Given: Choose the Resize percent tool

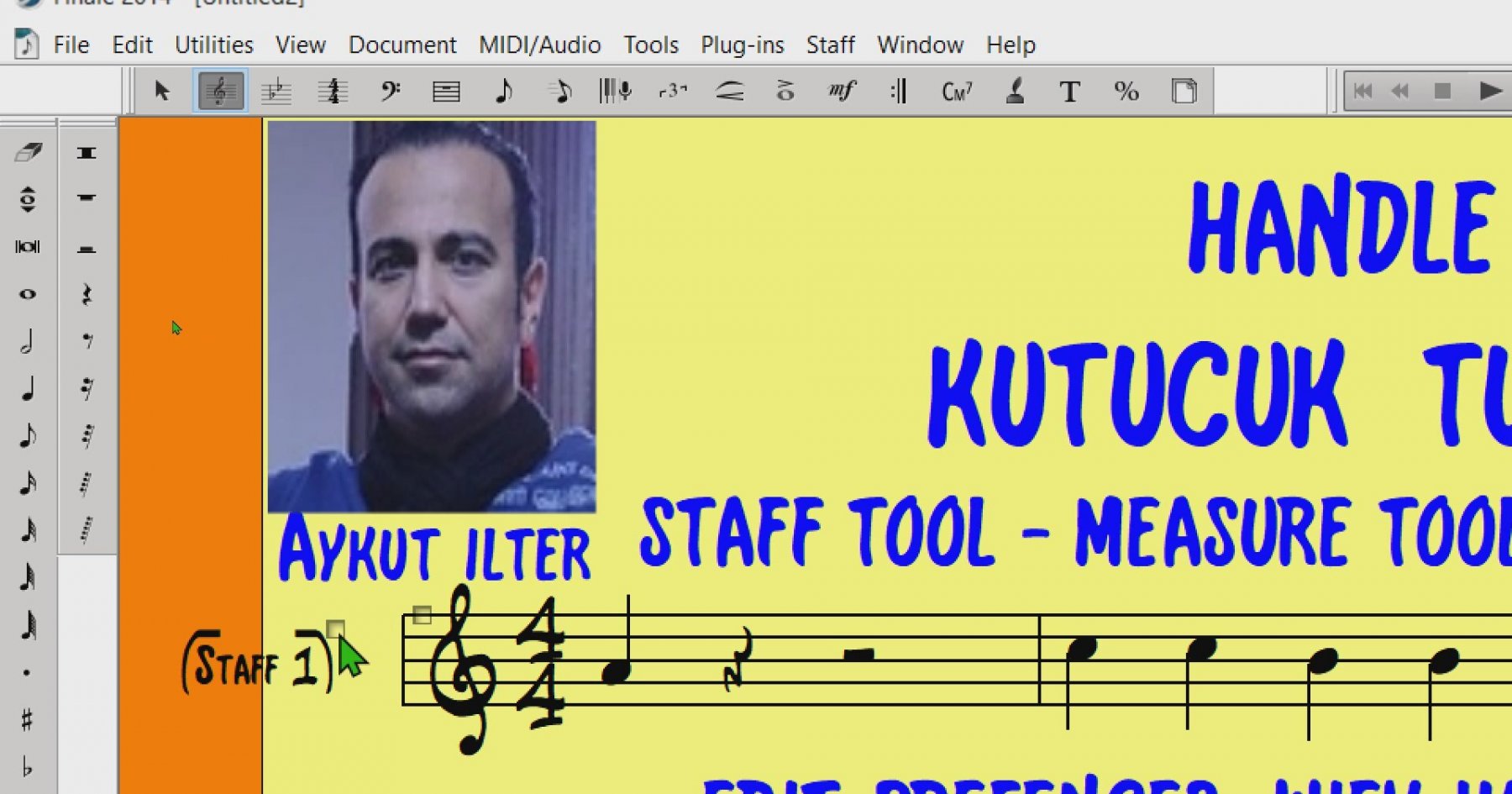Looking at the screenshot, I should pos(1126,91).
